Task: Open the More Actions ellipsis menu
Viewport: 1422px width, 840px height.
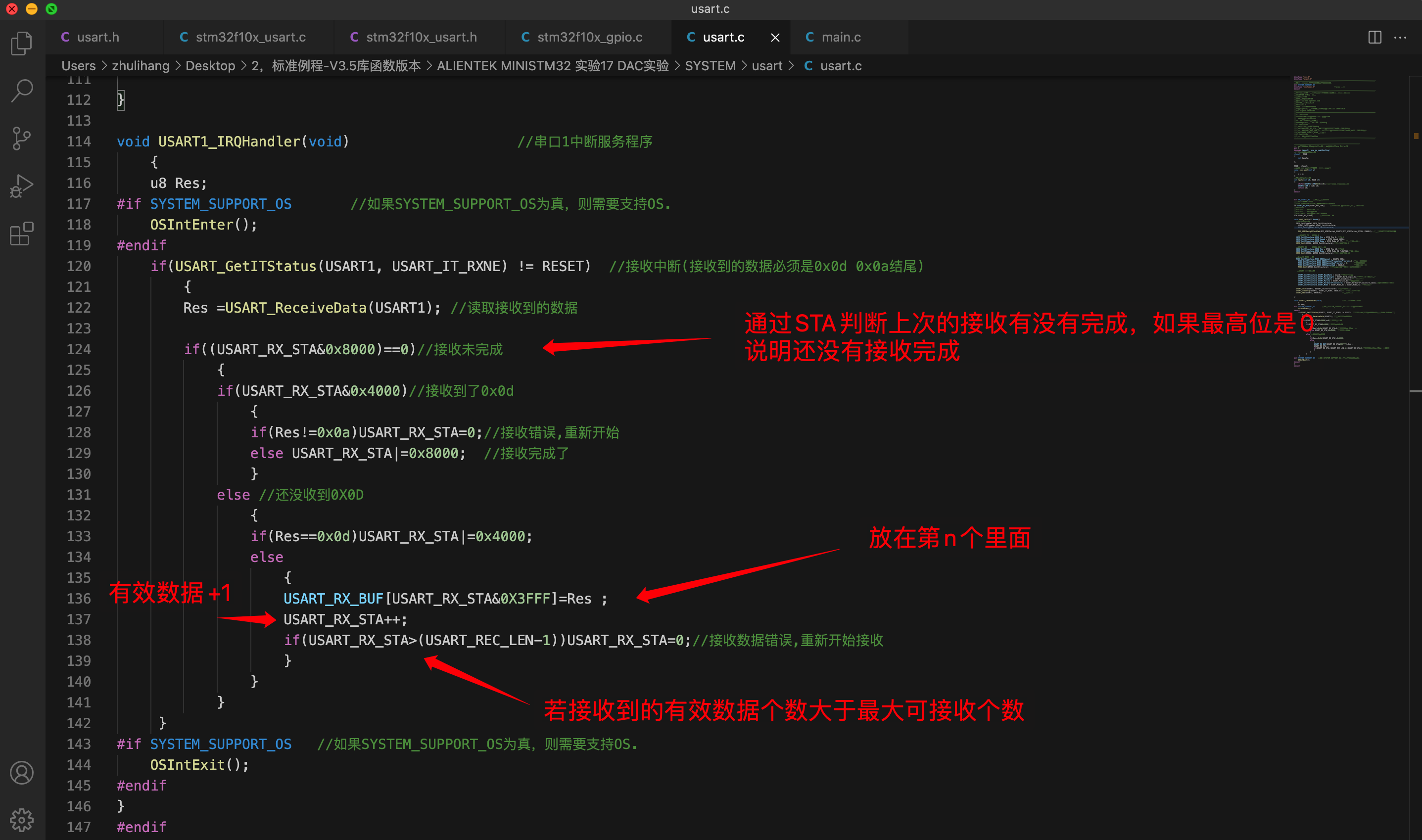Action: coord(1400,38)
